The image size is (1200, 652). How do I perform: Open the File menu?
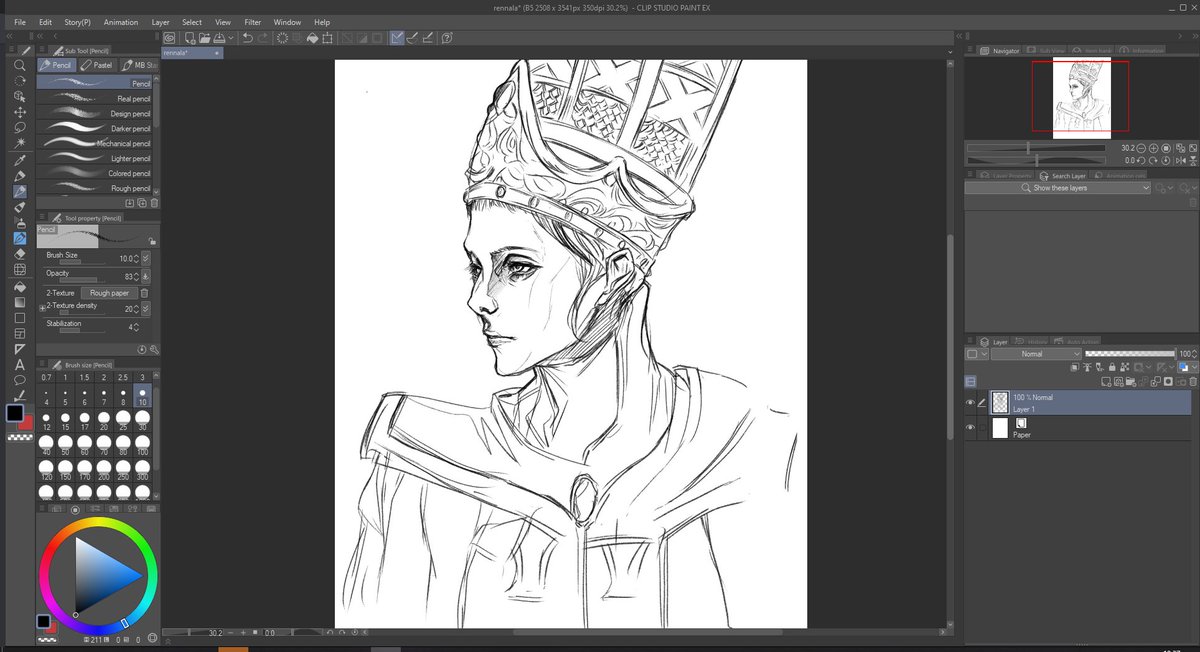pyautogui.click(x=19, y=22)
